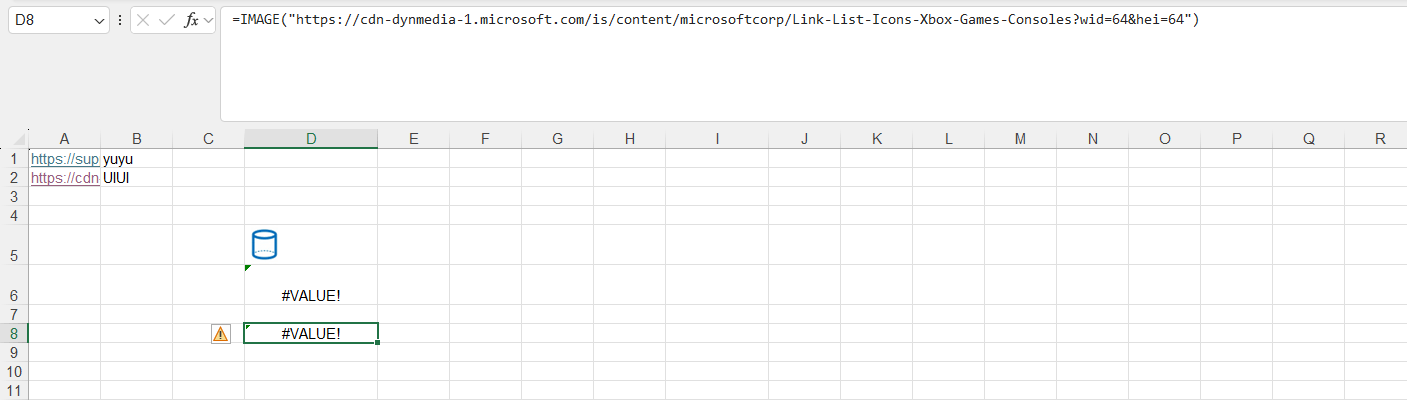
Task: Select cell B1 containing yuyu
Action: (136, 158)
